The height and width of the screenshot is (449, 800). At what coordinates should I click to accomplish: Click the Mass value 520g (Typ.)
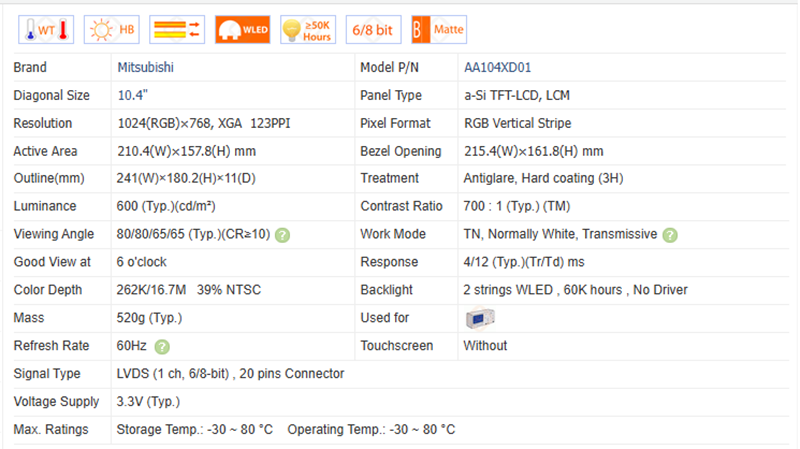coord(149,318)
